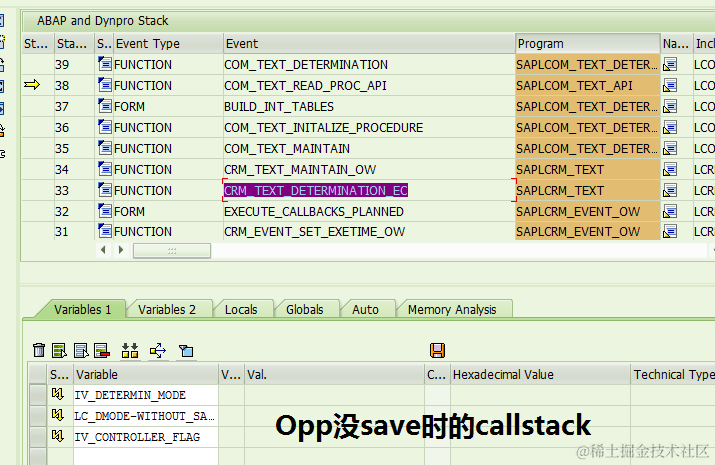Click the save diskette icon above the variables table

(437, 350)
